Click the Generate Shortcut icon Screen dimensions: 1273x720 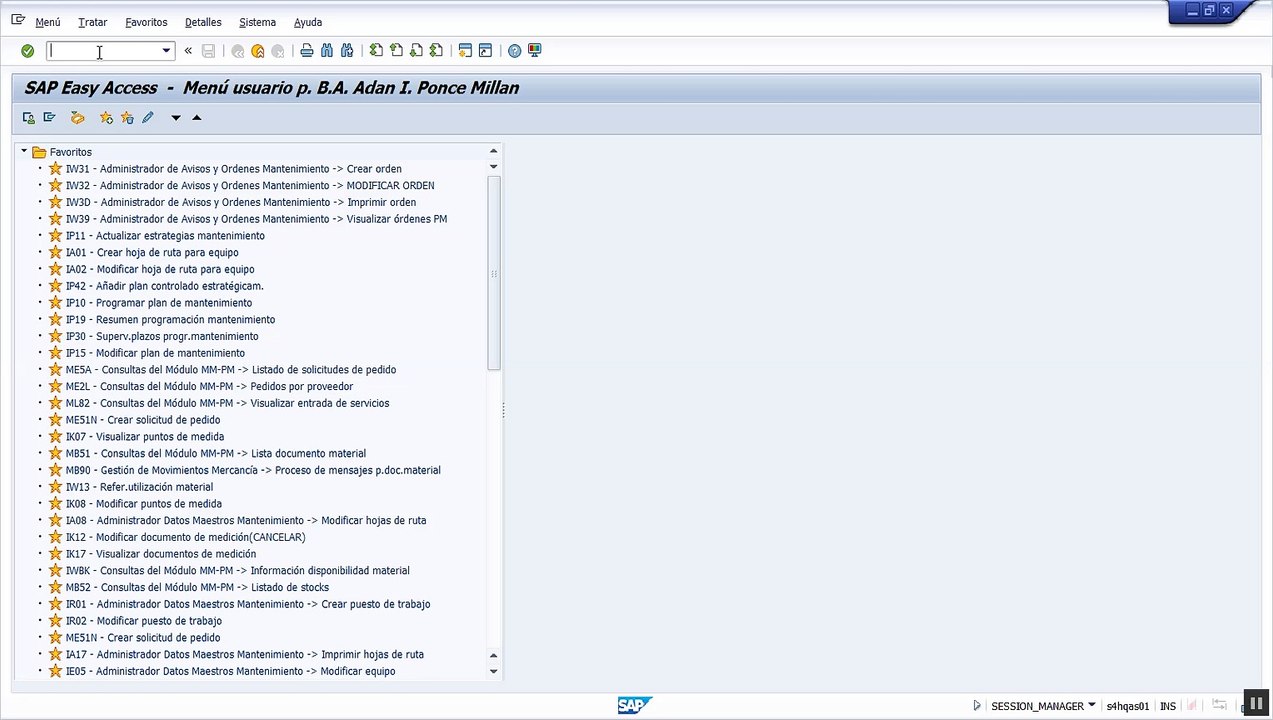tap(485, 51)
